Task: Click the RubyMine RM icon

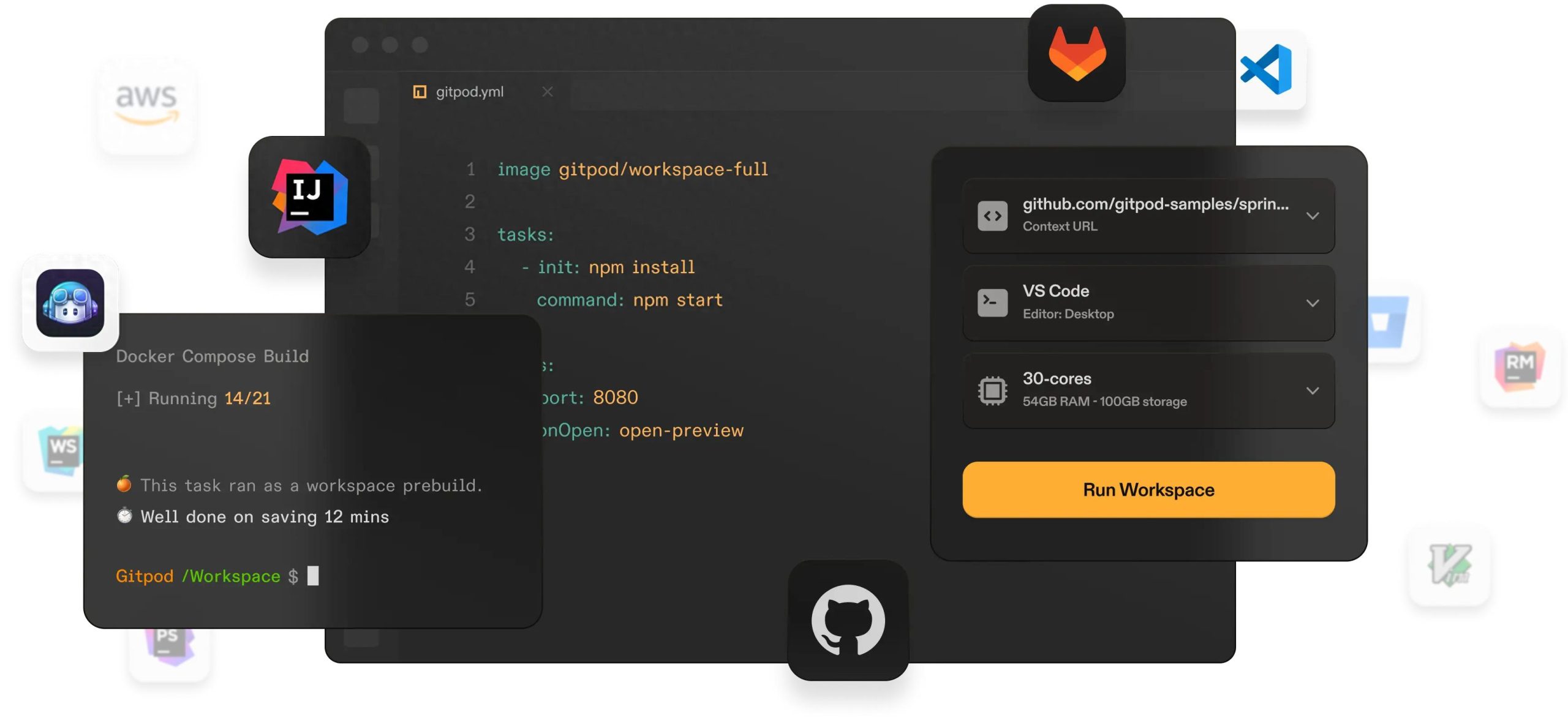Action: (x=1519, y=367)
